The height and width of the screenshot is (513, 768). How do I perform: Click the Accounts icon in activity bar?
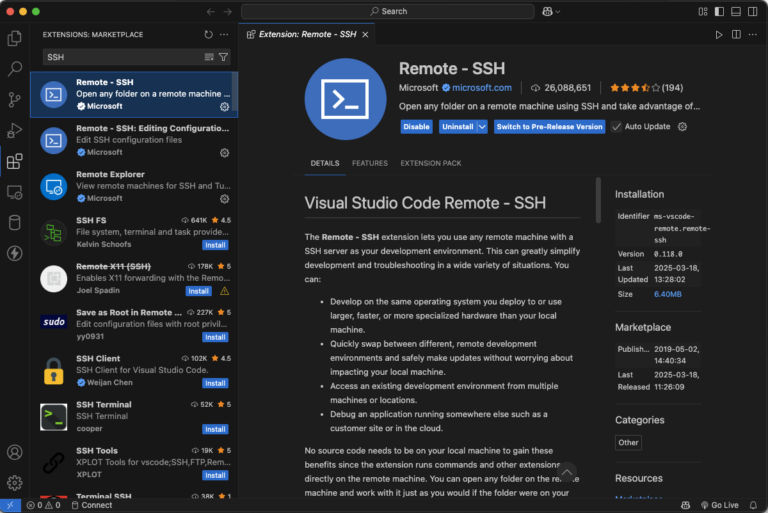tap(15, 453)
